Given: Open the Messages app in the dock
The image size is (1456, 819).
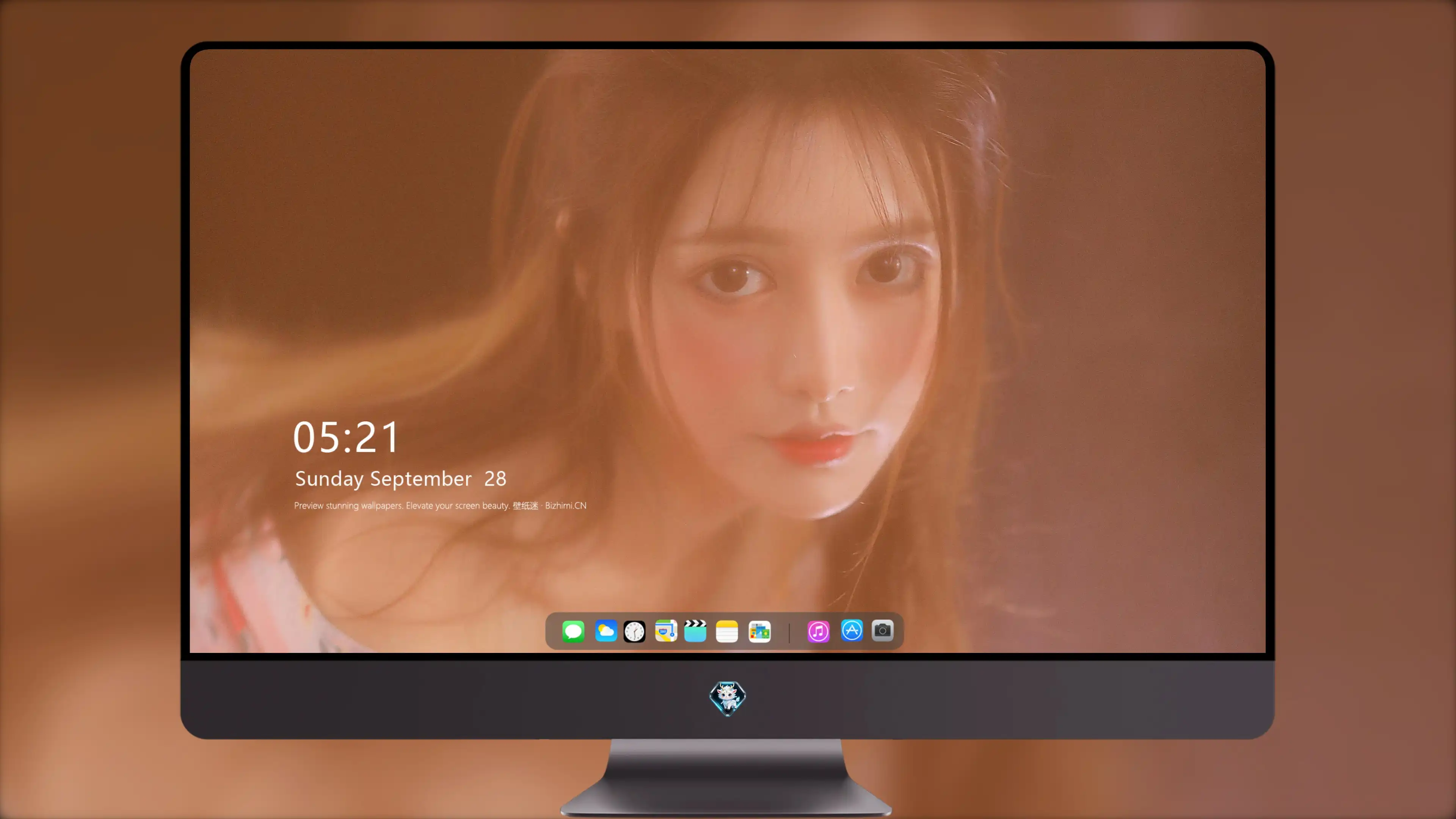Looking at the screenshot, I should pos(573,631).
